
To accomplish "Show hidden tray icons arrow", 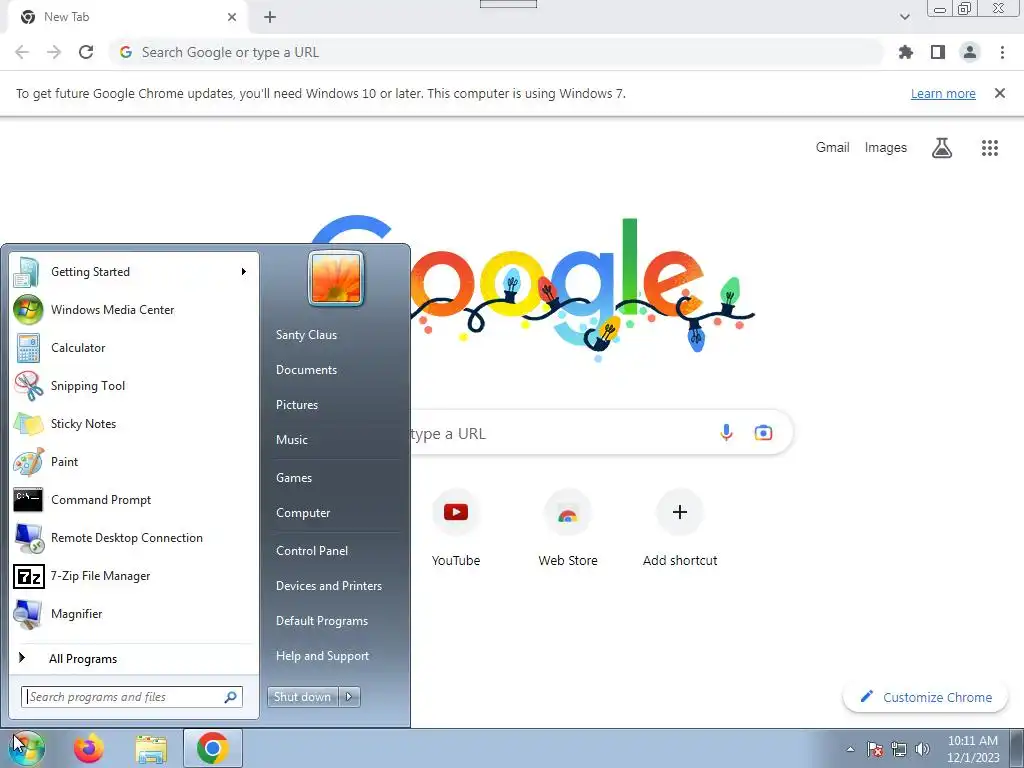I will [x=850, y=749].
